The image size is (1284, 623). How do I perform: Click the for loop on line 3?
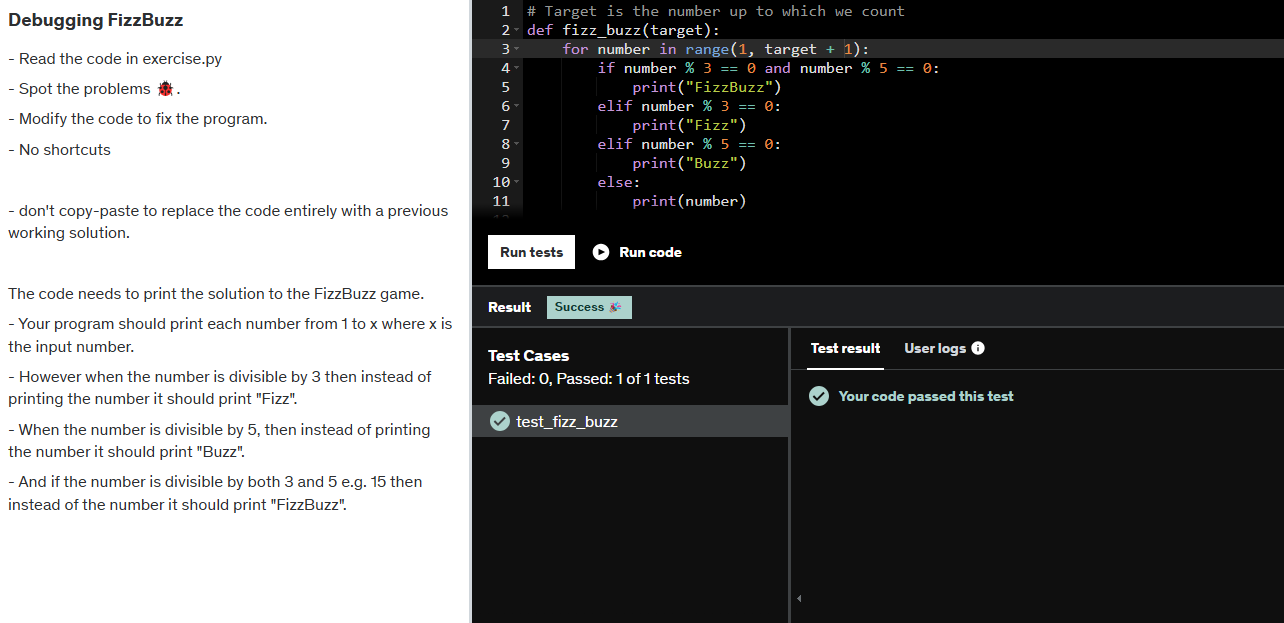(x=716, y=49)
